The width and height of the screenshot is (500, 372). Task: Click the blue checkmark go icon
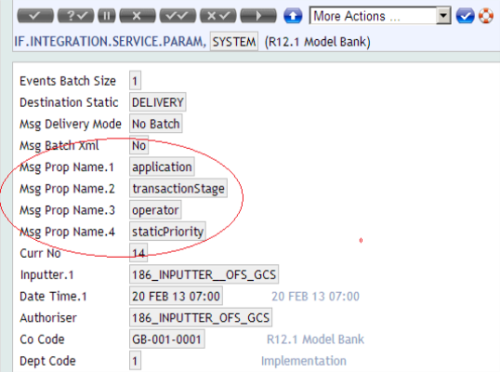[x=465, y=16]
